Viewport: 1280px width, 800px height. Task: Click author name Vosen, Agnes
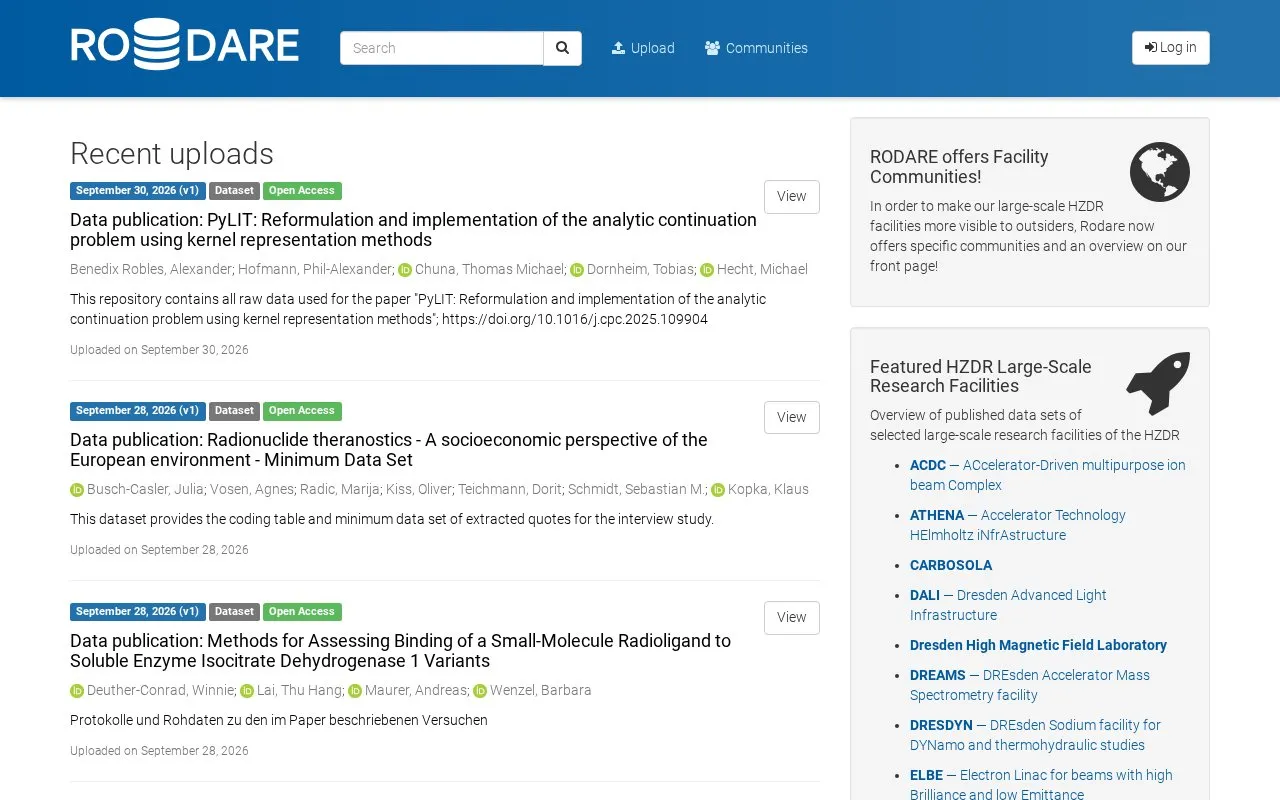click(251, 490)
